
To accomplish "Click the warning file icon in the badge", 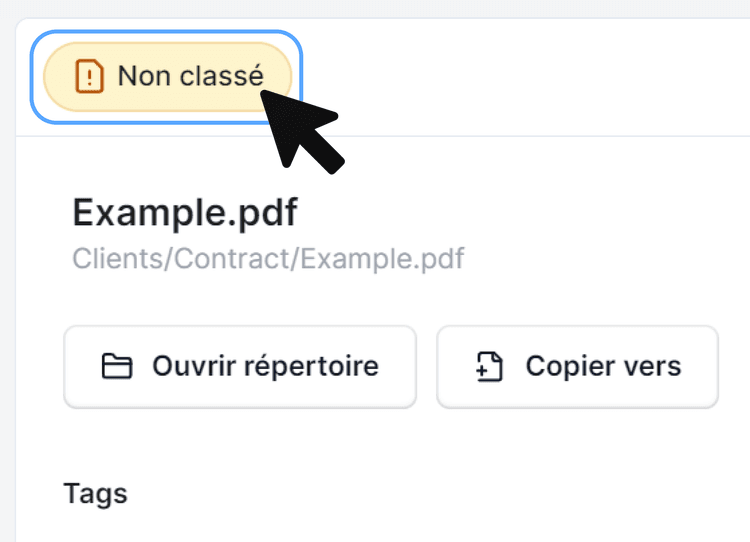I will pos(90,76).
